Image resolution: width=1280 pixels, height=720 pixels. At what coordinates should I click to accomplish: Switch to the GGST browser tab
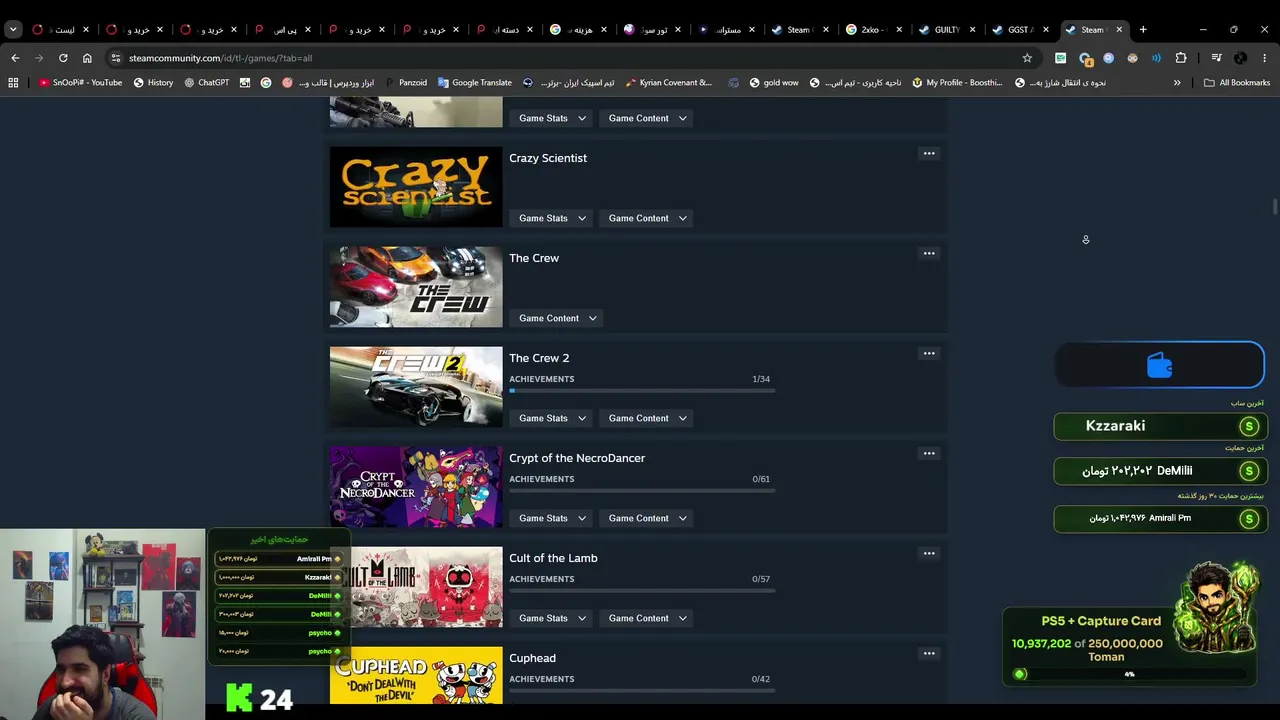click(x=1022, y=30)
